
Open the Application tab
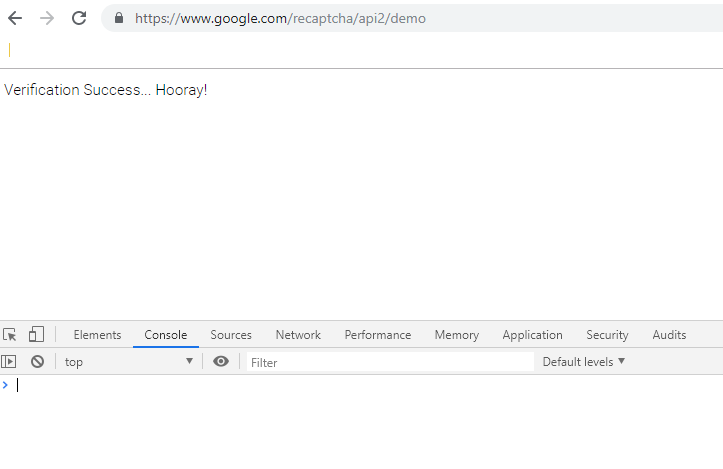pyautogui.click(x=532, y=335)
